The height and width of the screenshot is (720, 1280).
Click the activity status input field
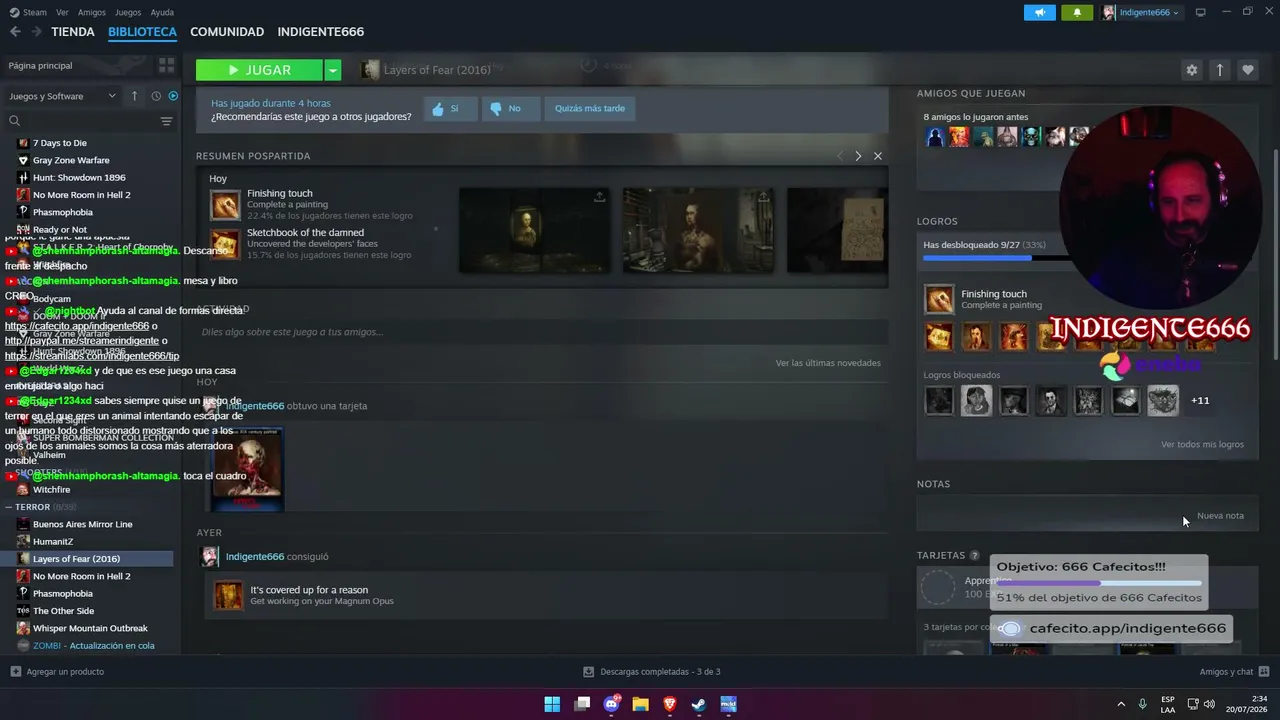[542, 332]
